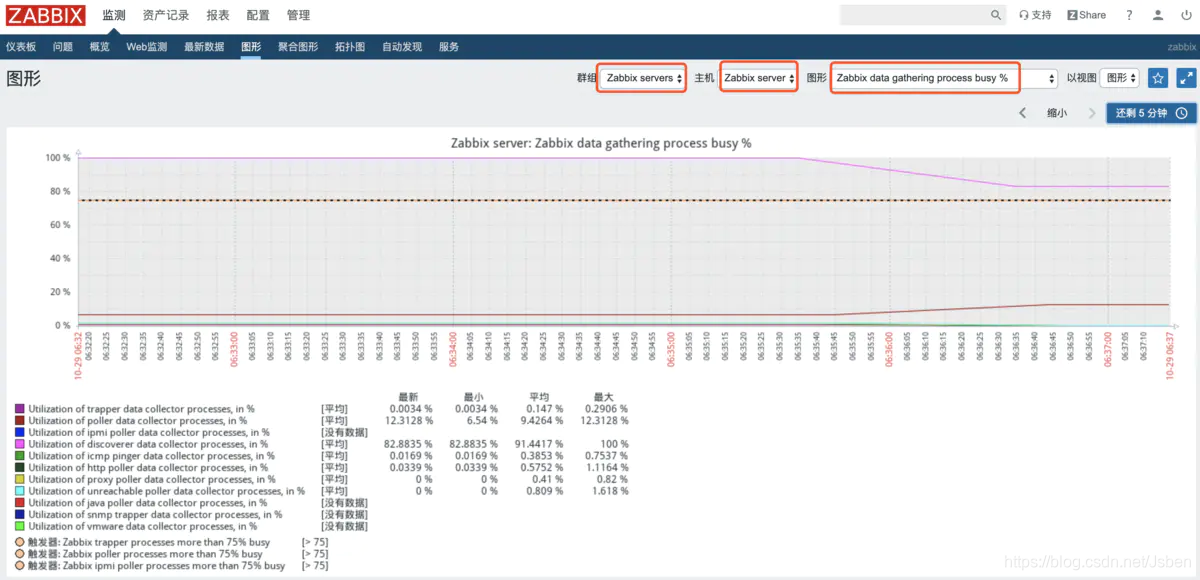Switch to the 聚合图形 submenu tab
1200x580 pixels.
[x=298, y=47]
